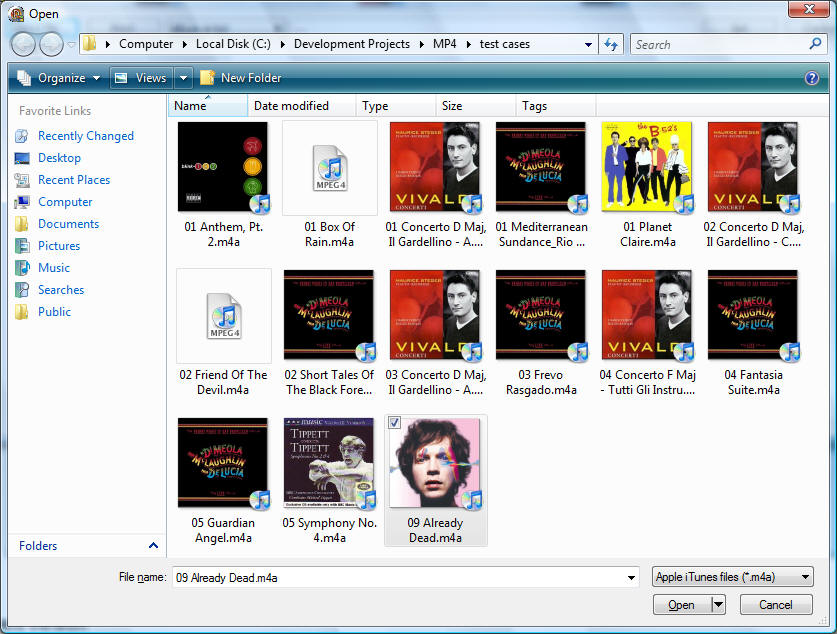The image size is (837, 634).
Task: Select 01 Mediterranean Sundance_Rio album thumbnail
Action: (541, 167)
